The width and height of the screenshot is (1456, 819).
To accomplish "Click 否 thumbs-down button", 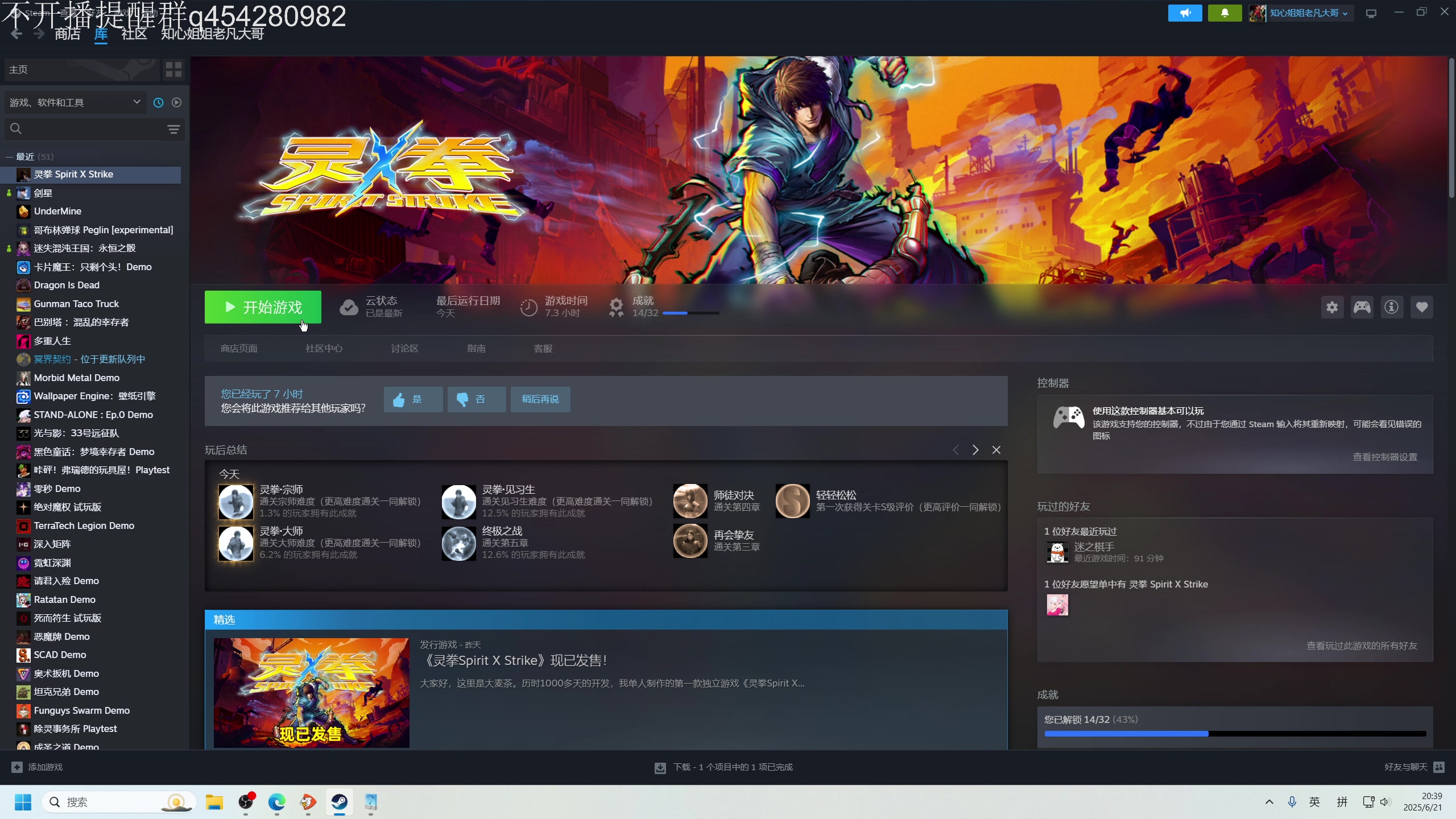I will point(477,399).
